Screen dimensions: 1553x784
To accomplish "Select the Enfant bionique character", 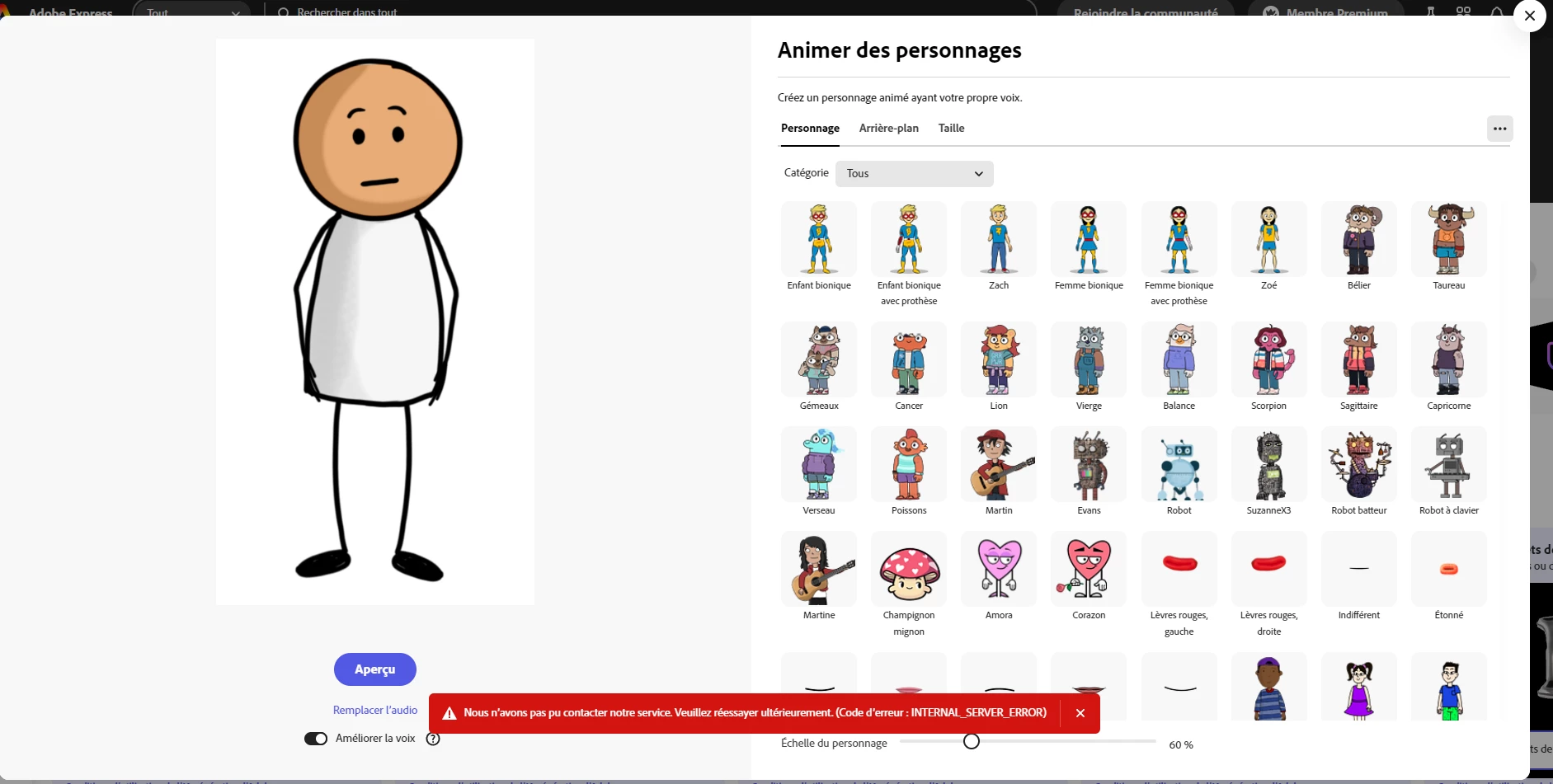I will pyautogui.click(x=819, y=239).
